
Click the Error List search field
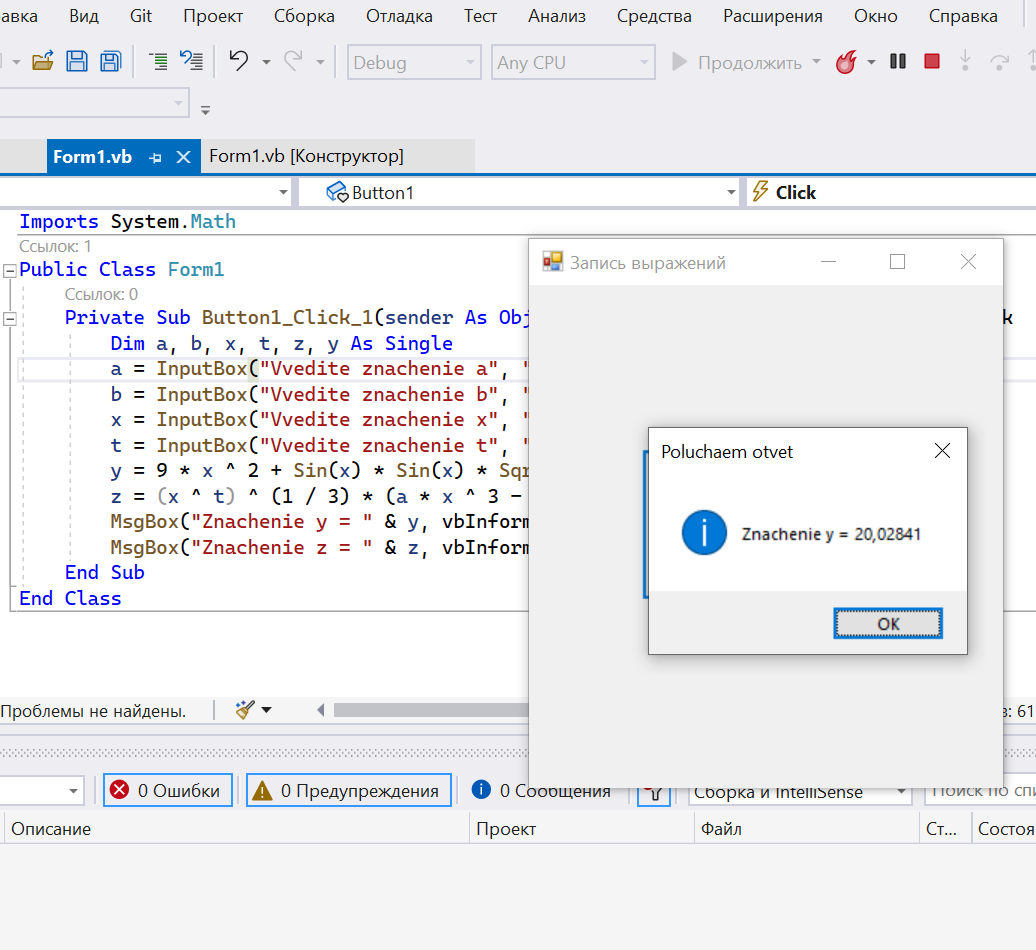click(980, 792)
